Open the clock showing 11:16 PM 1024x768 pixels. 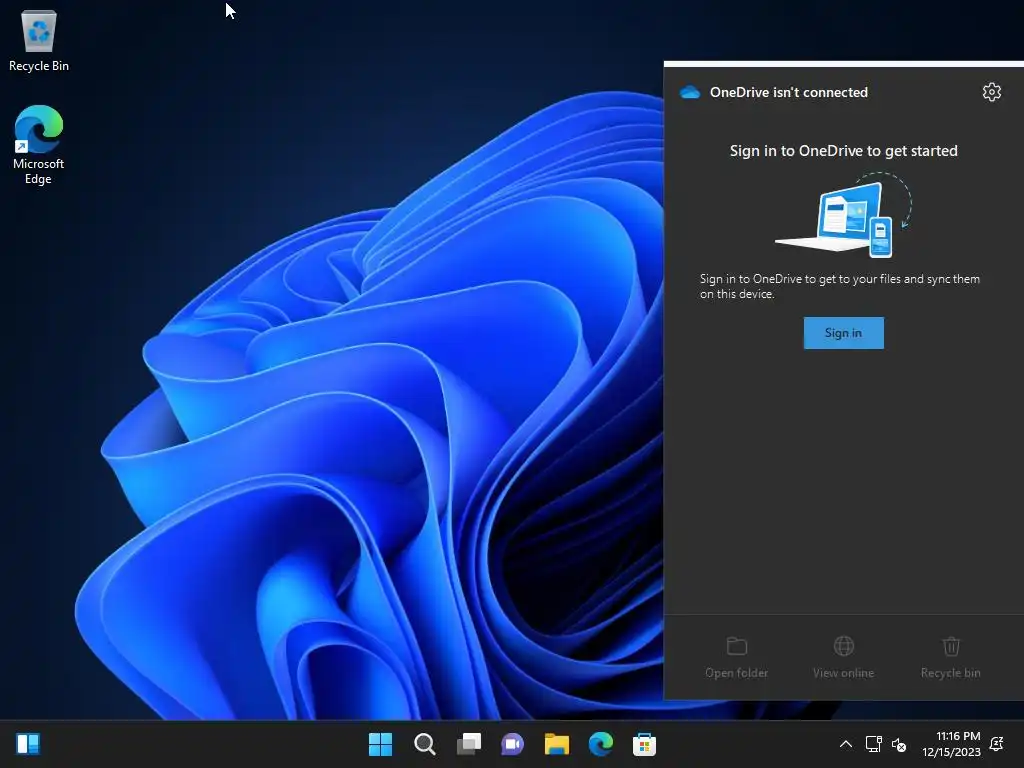pyautogui.click(x=952, y=744)
